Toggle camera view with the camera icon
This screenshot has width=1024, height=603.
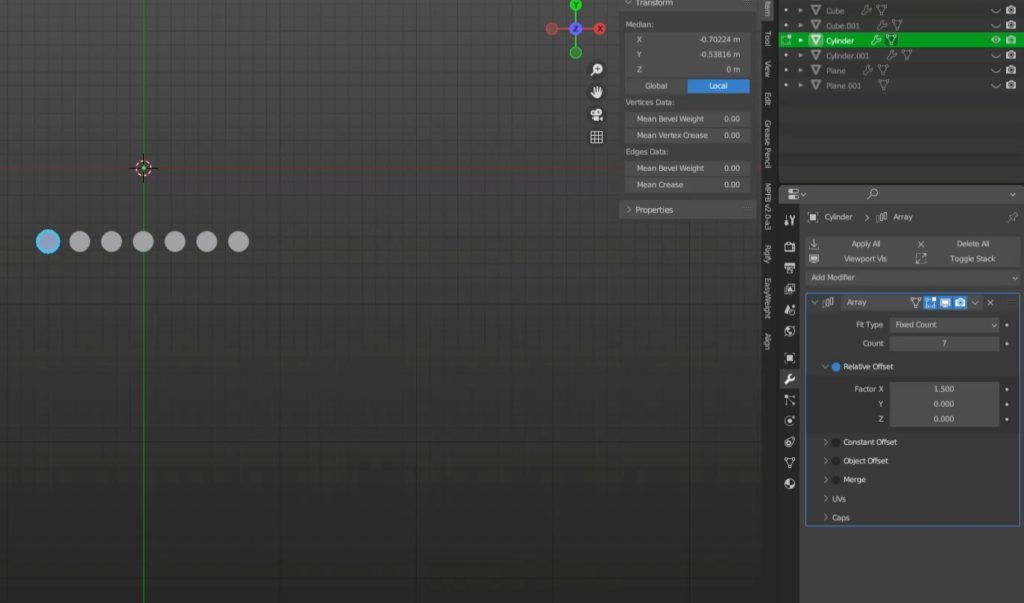[x=597, y=115]
